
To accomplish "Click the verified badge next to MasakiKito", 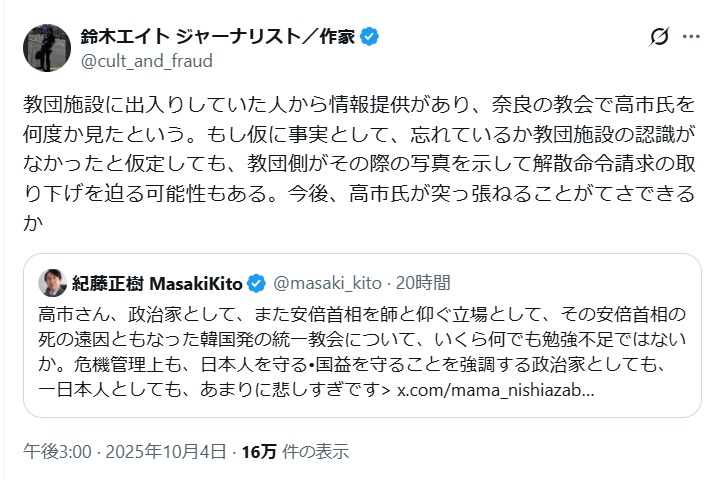I will (x=256, y=283).
